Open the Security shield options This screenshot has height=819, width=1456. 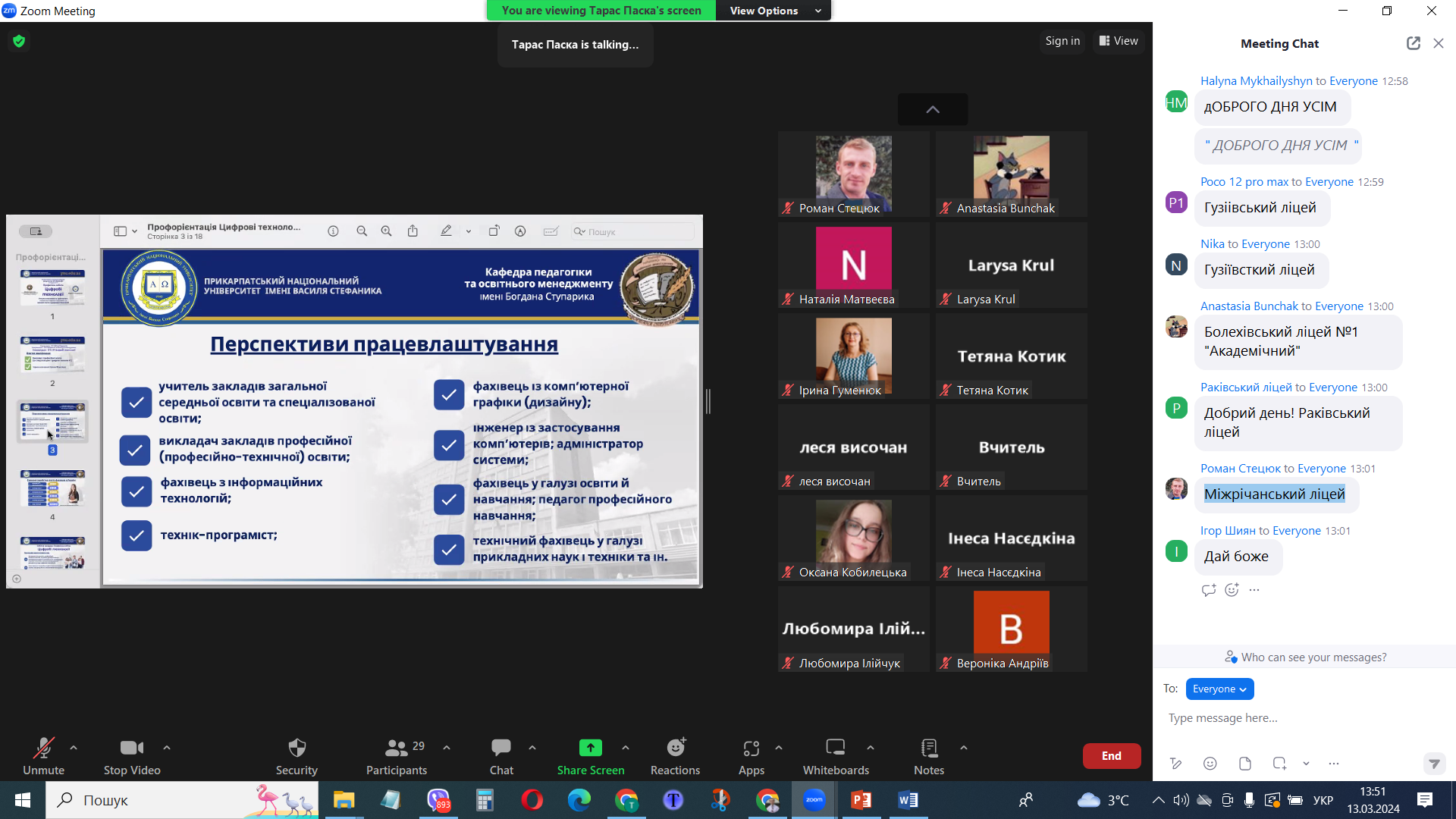[x=297, y=756]
